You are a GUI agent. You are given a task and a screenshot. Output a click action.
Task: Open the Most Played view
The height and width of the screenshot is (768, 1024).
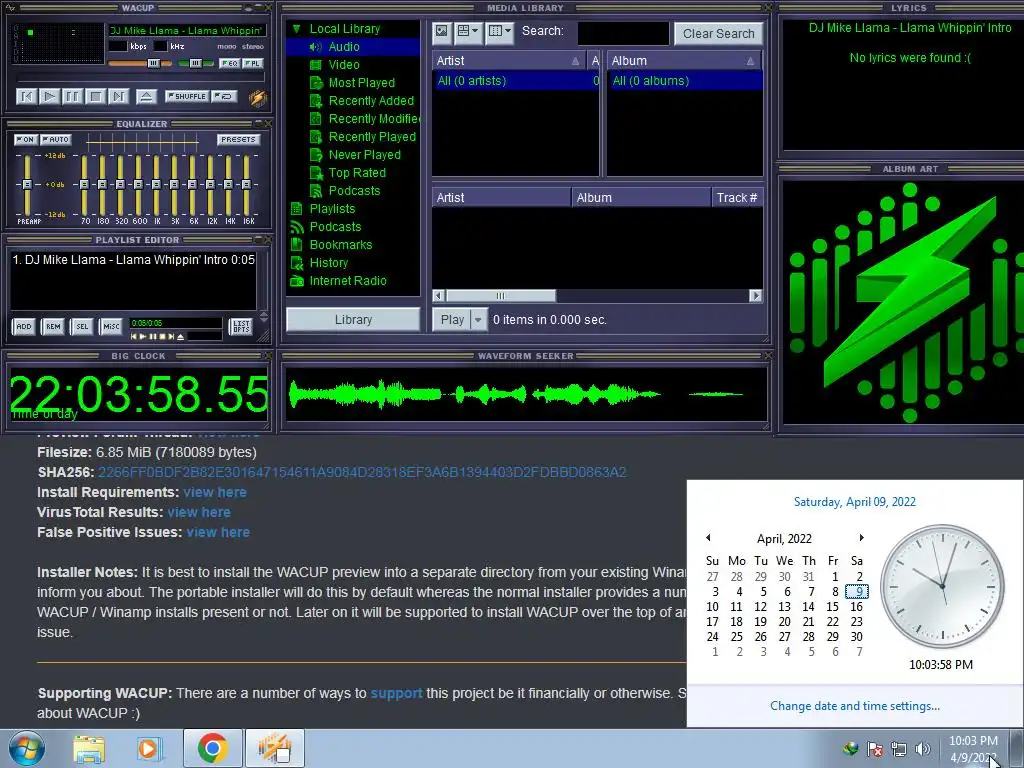click(361, 83)
